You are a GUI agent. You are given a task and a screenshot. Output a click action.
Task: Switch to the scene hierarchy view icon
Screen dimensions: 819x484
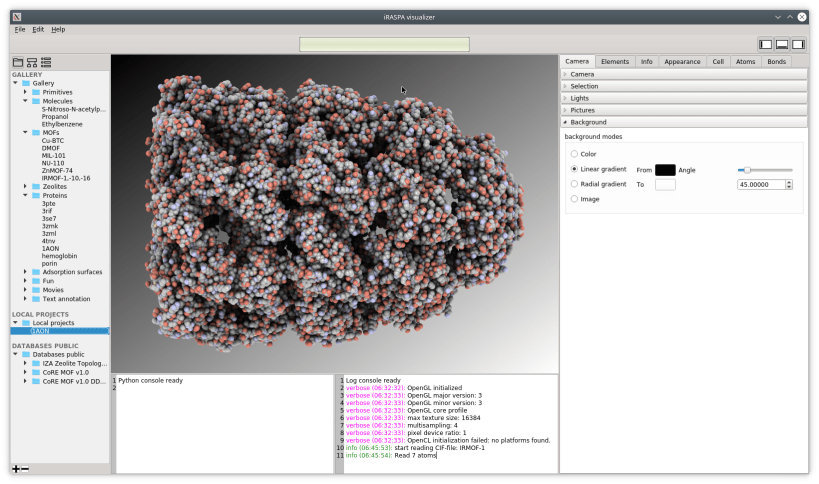pyautogui.click(x=32, y=63)
